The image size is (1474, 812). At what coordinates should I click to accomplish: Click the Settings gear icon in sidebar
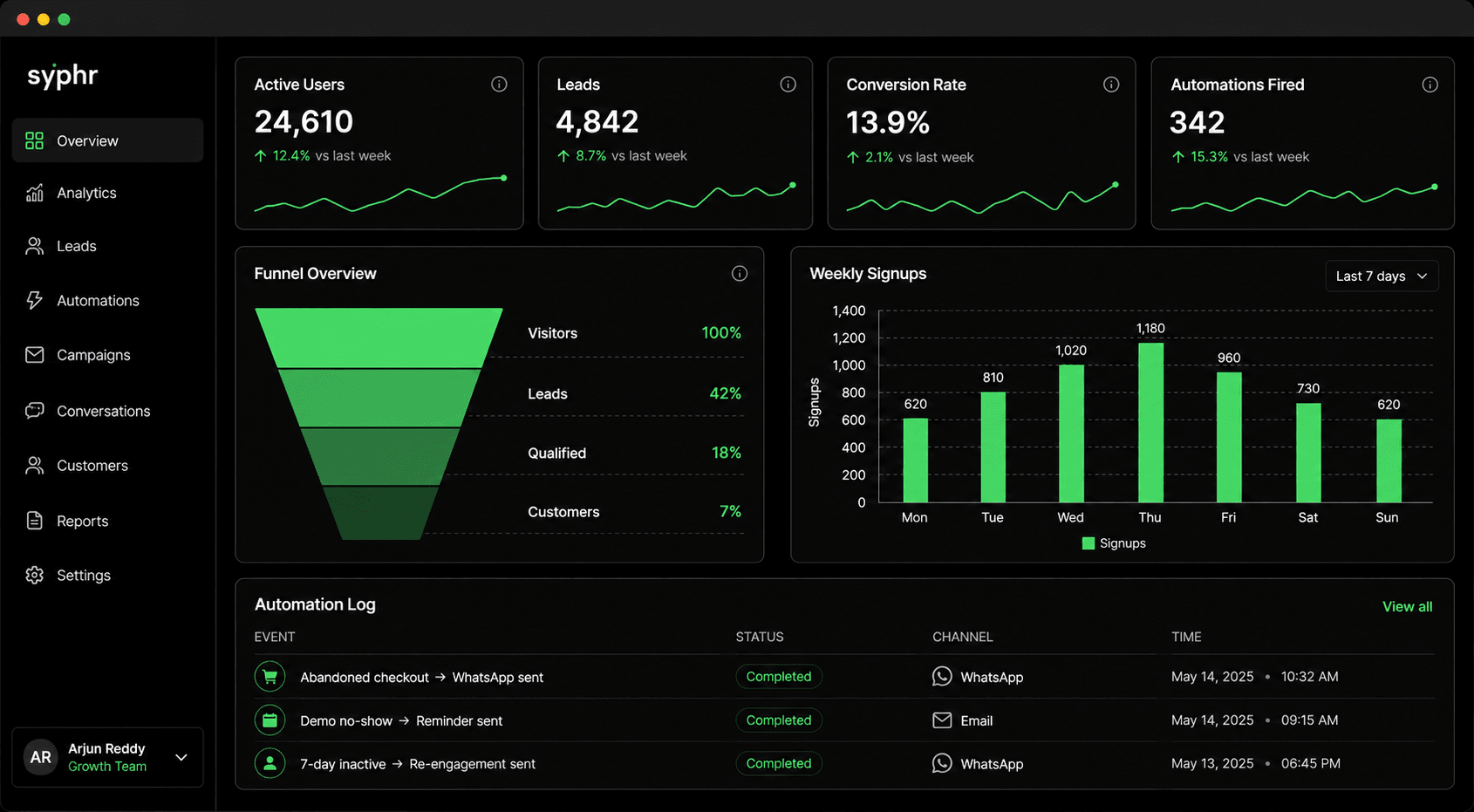click(x=34, y=575)
